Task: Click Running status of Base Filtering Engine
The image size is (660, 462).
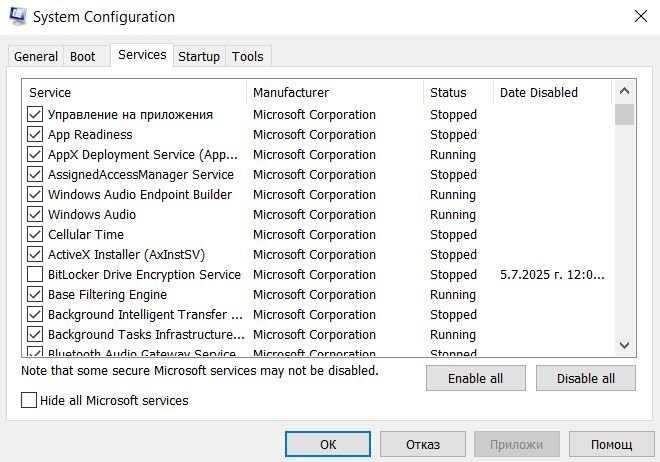Action: click(x=453, y=295)
